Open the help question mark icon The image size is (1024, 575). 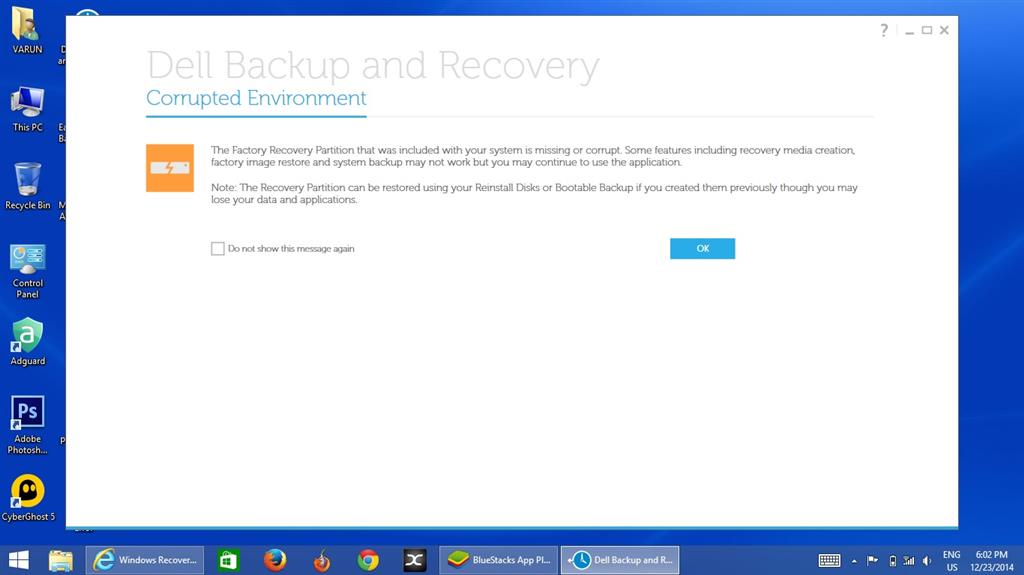[884, 30]
